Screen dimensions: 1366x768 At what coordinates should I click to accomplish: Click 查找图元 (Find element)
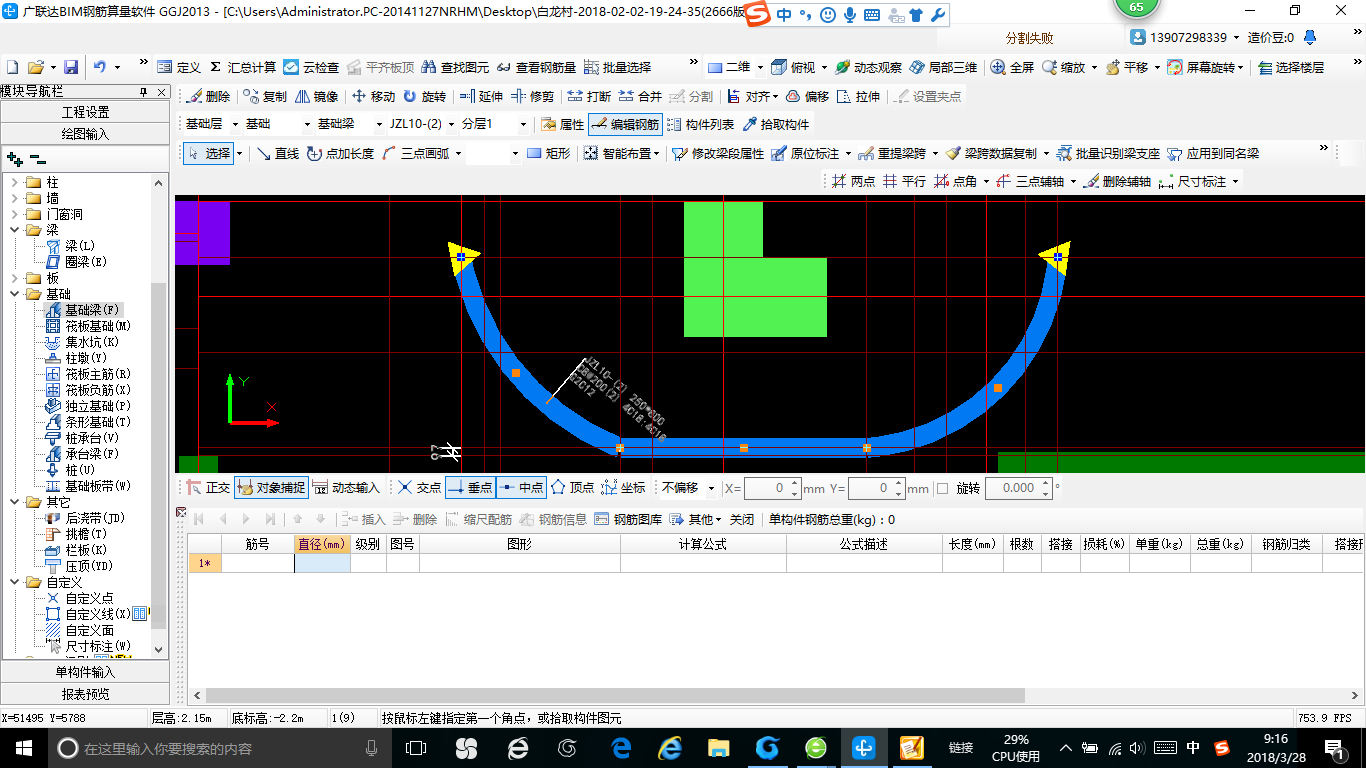click(x=455, y=68)
